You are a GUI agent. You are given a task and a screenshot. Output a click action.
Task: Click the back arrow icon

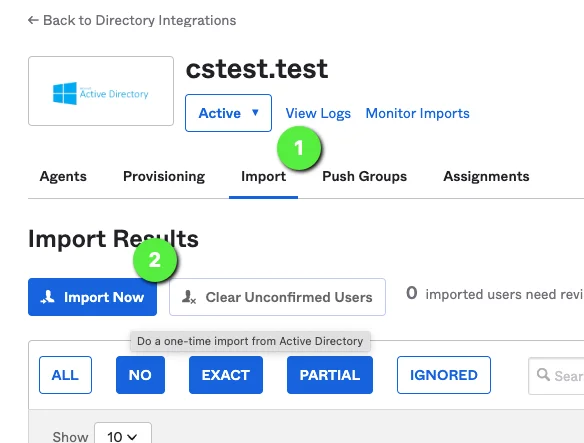[33, 20]
